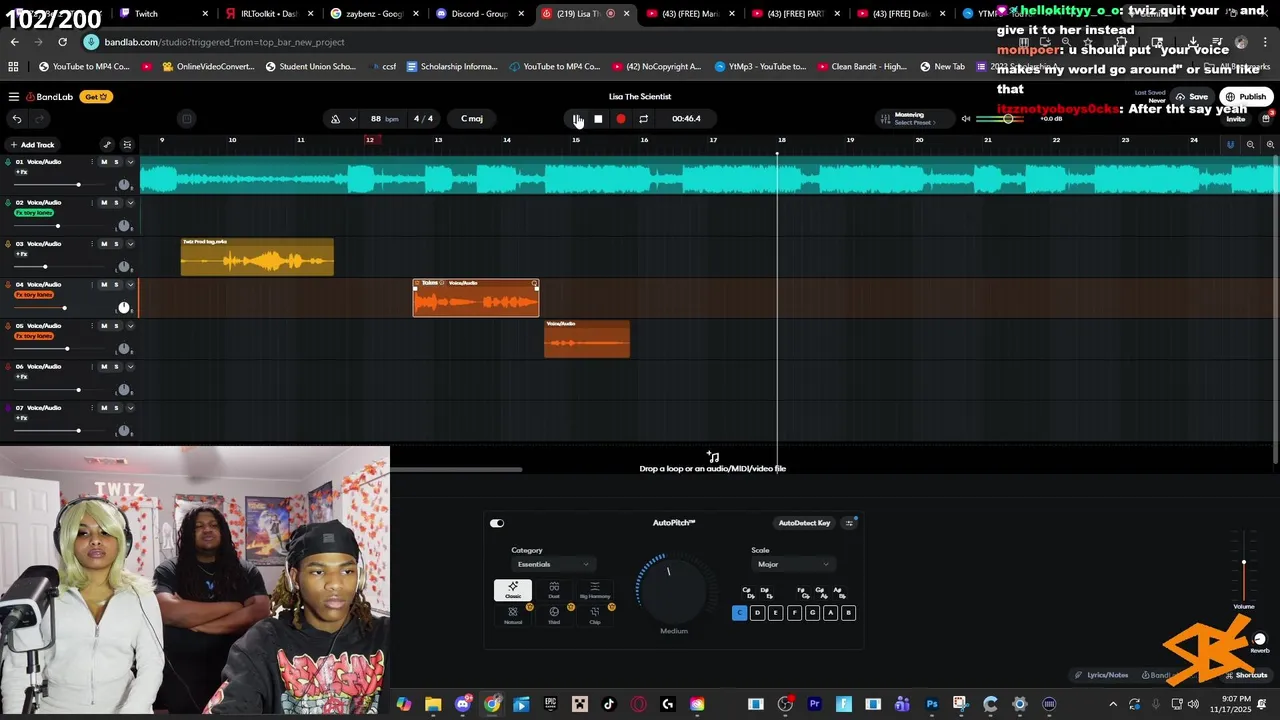The image size is (1280, 720).
Task: Expand track 04 options chevron
Action: click(x=130, y=285)
